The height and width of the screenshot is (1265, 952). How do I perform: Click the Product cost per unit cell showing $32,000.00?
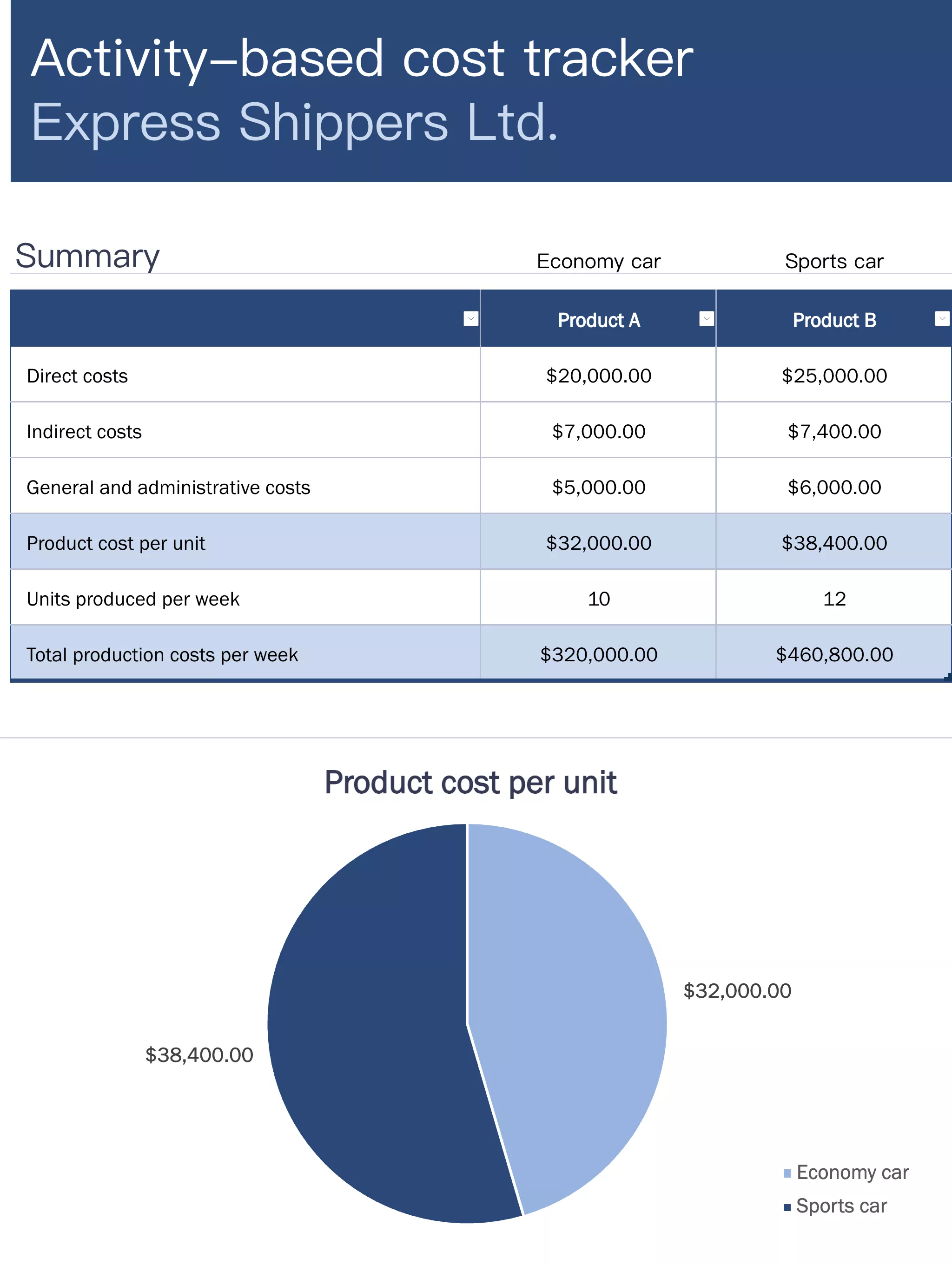click(597, 543)
